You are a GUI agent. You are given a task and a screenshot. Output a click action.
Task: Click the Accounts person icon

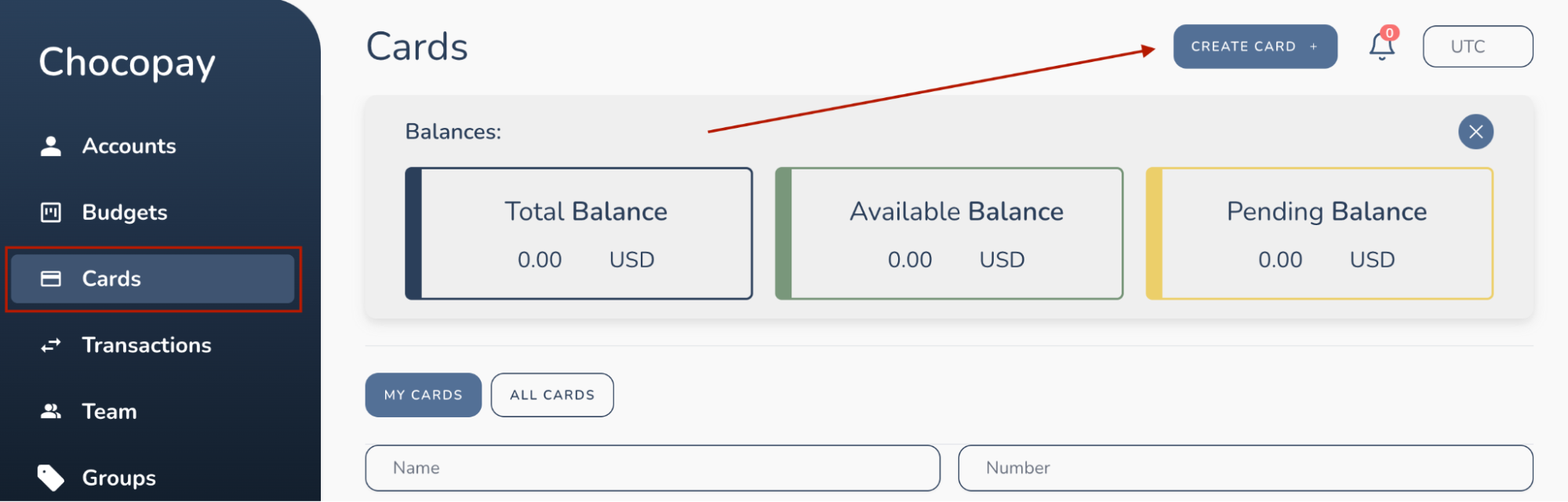click(51, 146)
